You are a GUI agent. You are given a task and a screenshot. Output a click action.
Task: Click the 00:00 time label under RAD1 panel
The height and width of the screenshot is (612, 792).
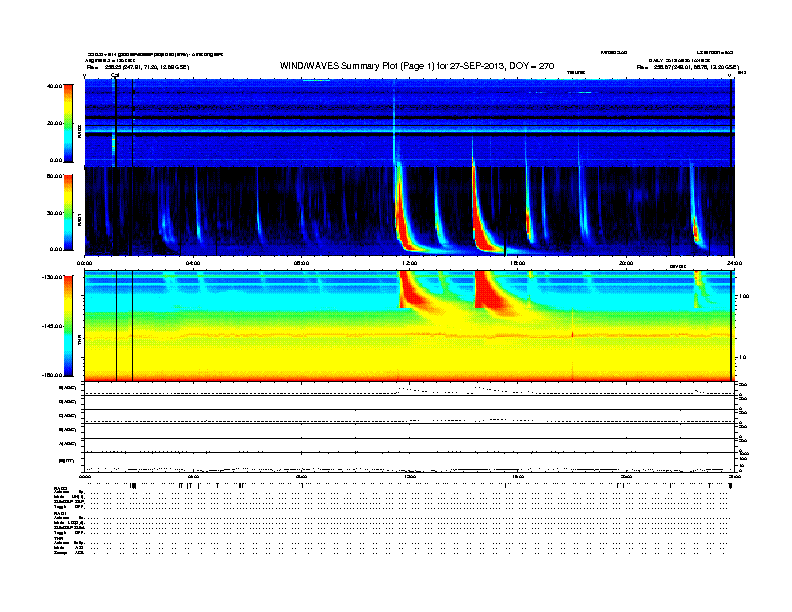pos(84,263)
